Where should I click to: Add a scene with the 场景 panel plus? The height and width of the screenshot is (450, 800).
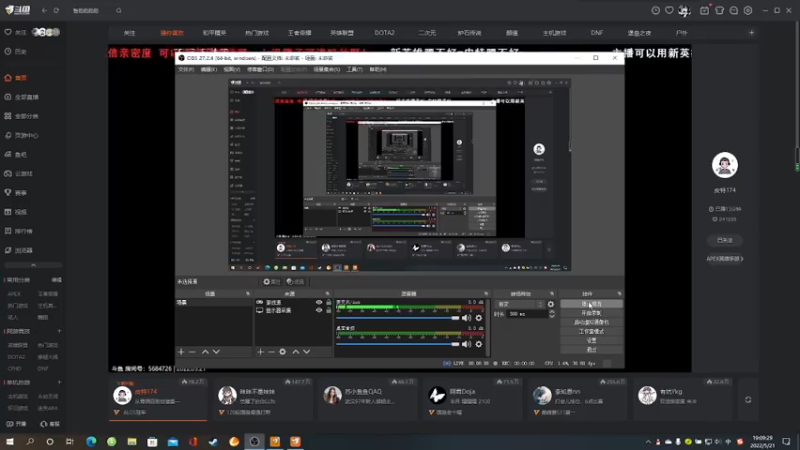coord(181,352)
